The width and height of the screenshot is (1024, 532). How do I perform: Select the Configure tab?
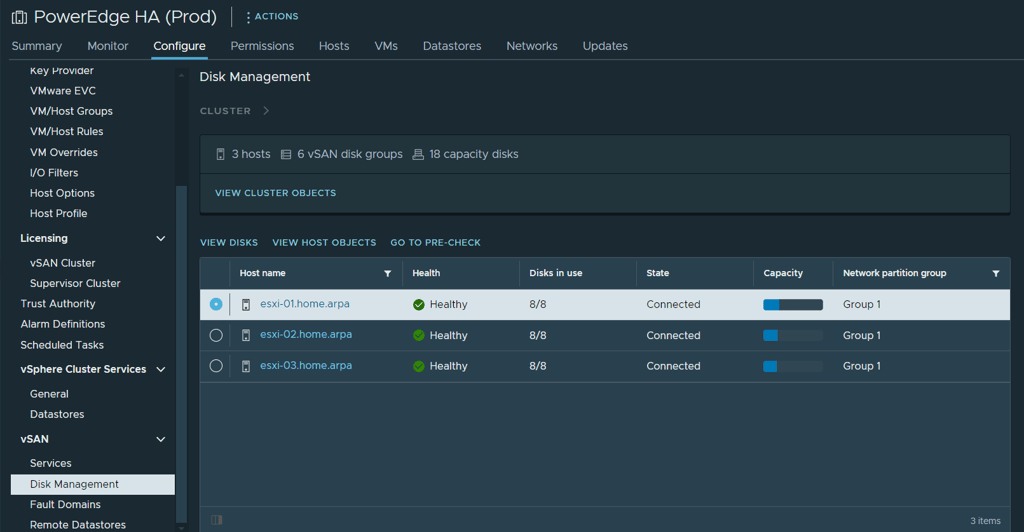(180, 46)
